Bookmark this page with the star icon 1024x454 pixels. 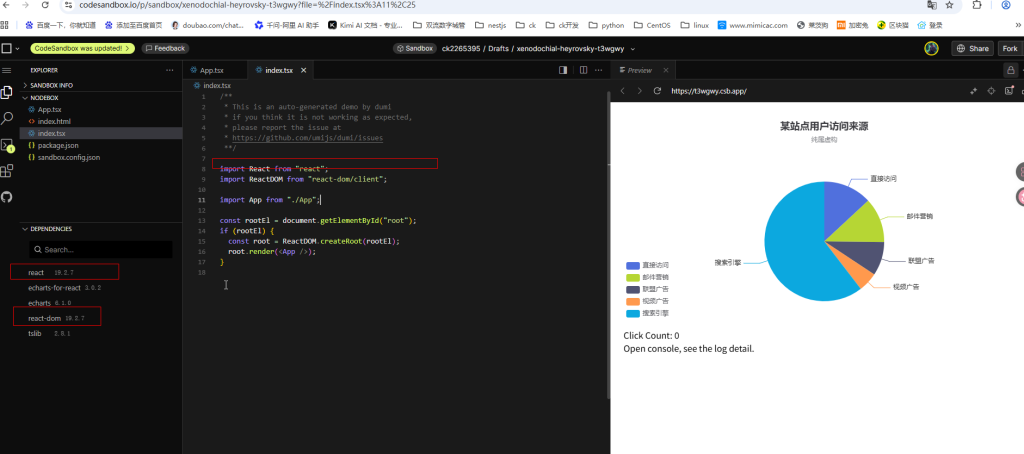[x=950, y=5]
